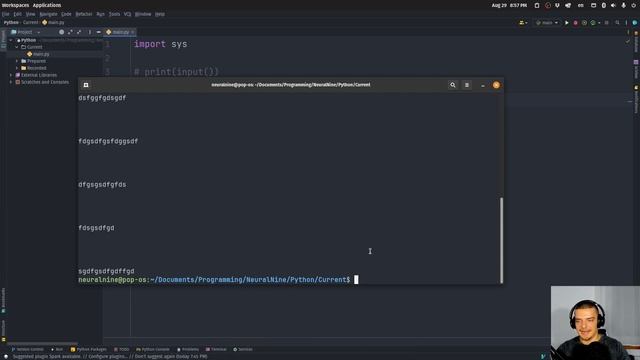Expand the Prepared folder arrow
Screen dimensions: 640x360
(17, 61)
